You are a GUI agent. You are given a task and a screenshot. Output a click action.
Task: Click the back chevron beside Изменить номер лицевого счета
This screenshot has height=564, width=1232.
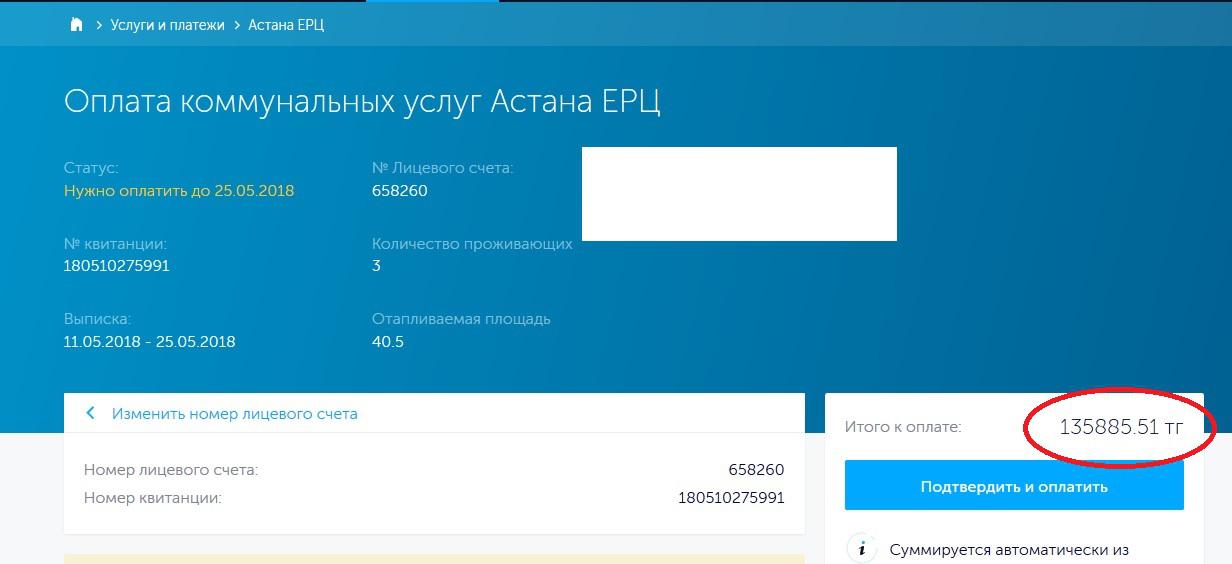coord(90,413)
